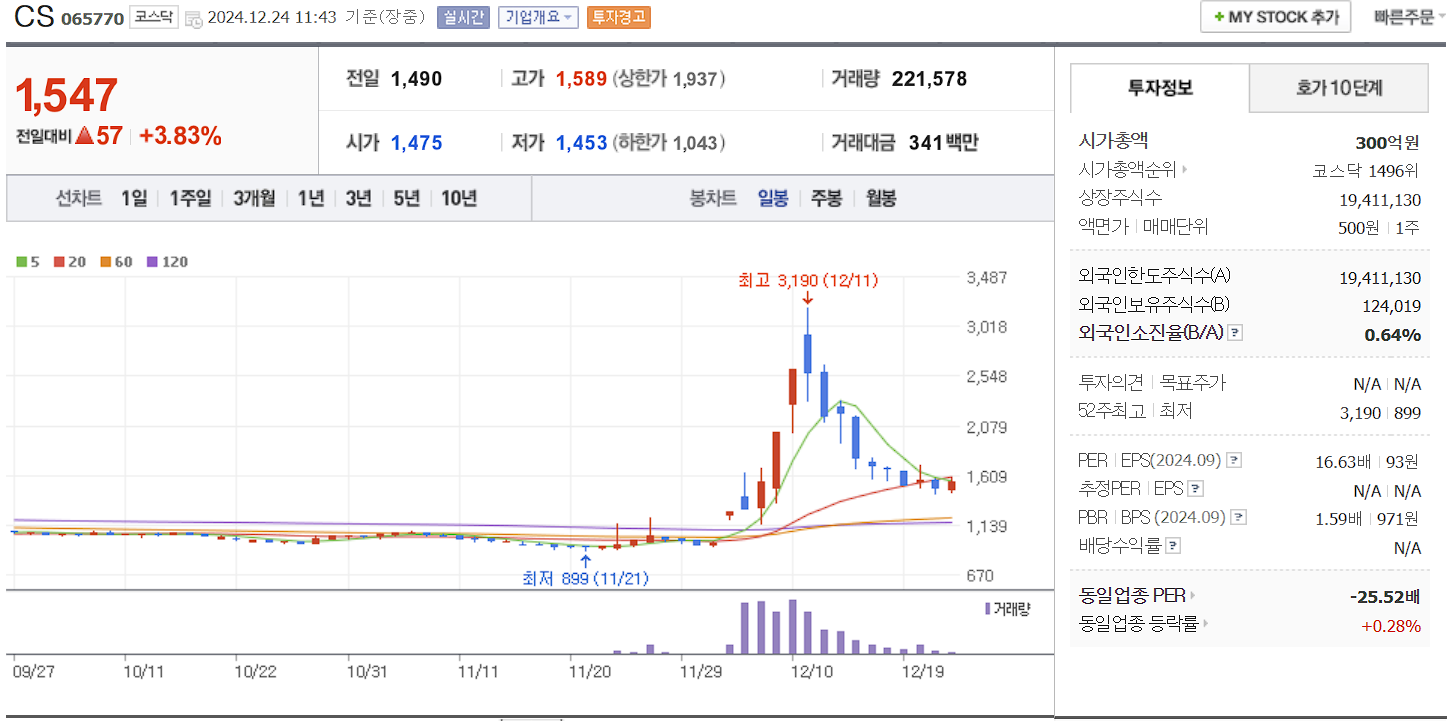Select the 1일 line chart period
Screen dimensions: 1455x721
[x=133, y=198]
